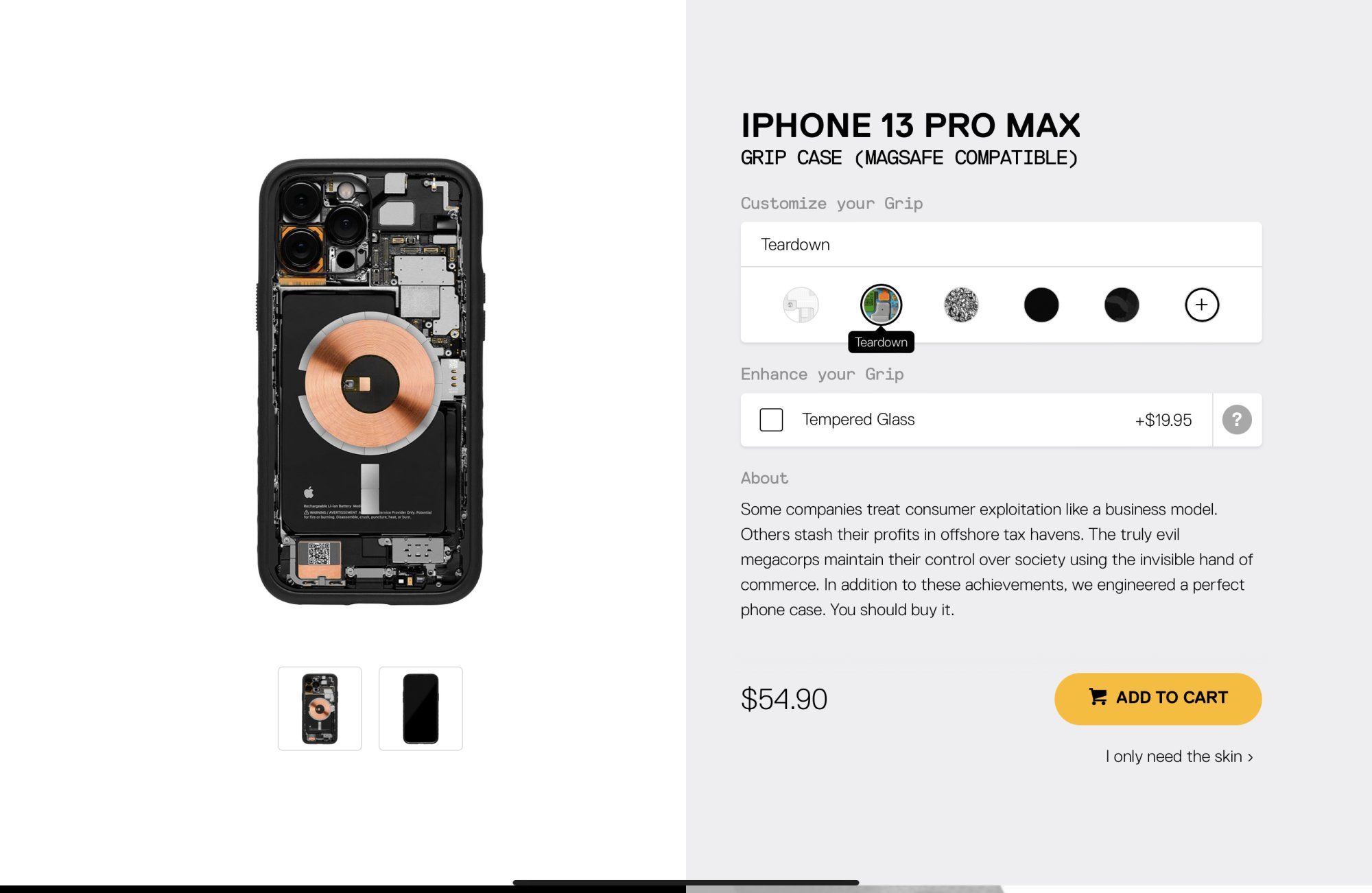The image size is (1372, 893).
Task: Pick the solid black skin swatch
Action: point(1041,305)
